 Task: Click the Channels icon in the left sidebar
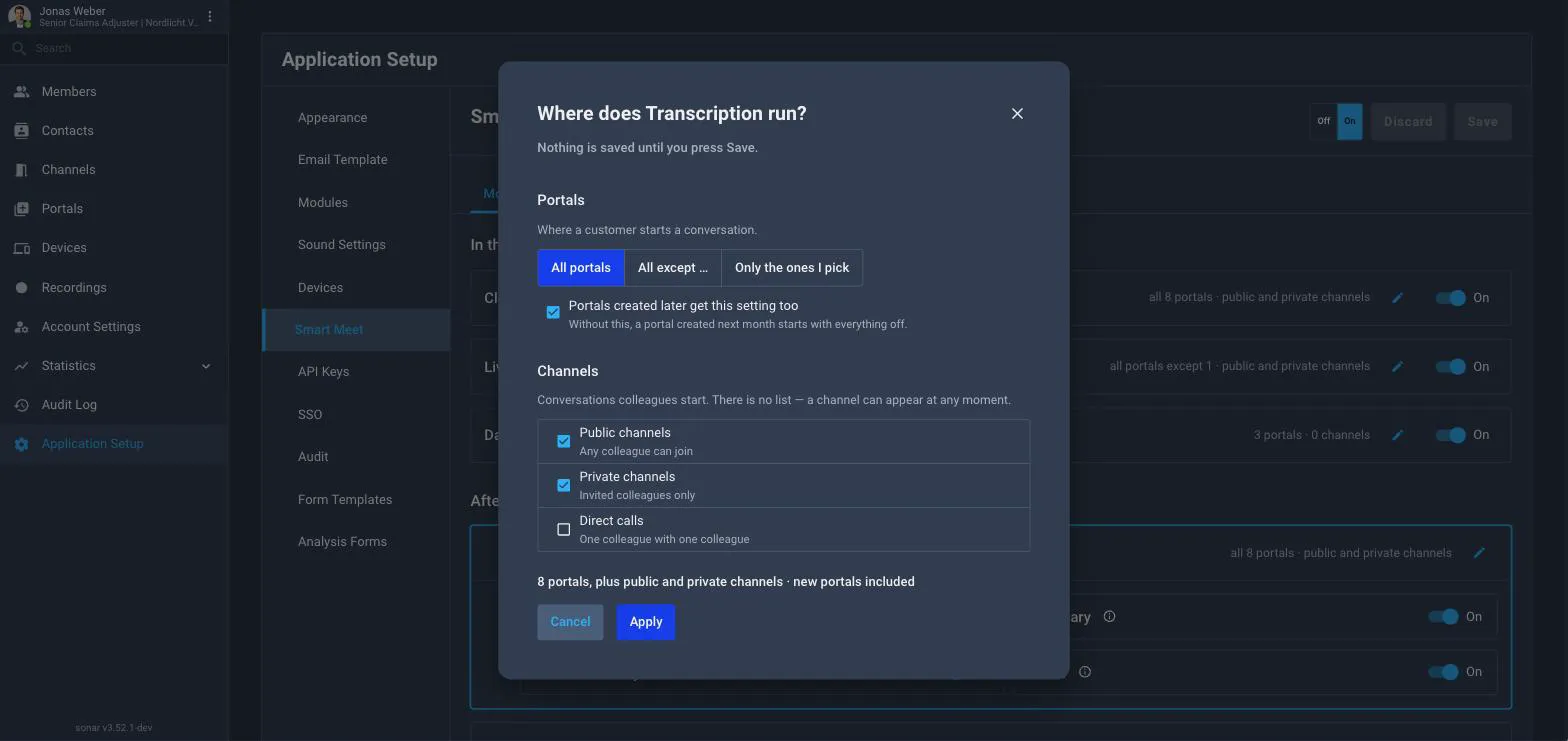coord(21,170)
